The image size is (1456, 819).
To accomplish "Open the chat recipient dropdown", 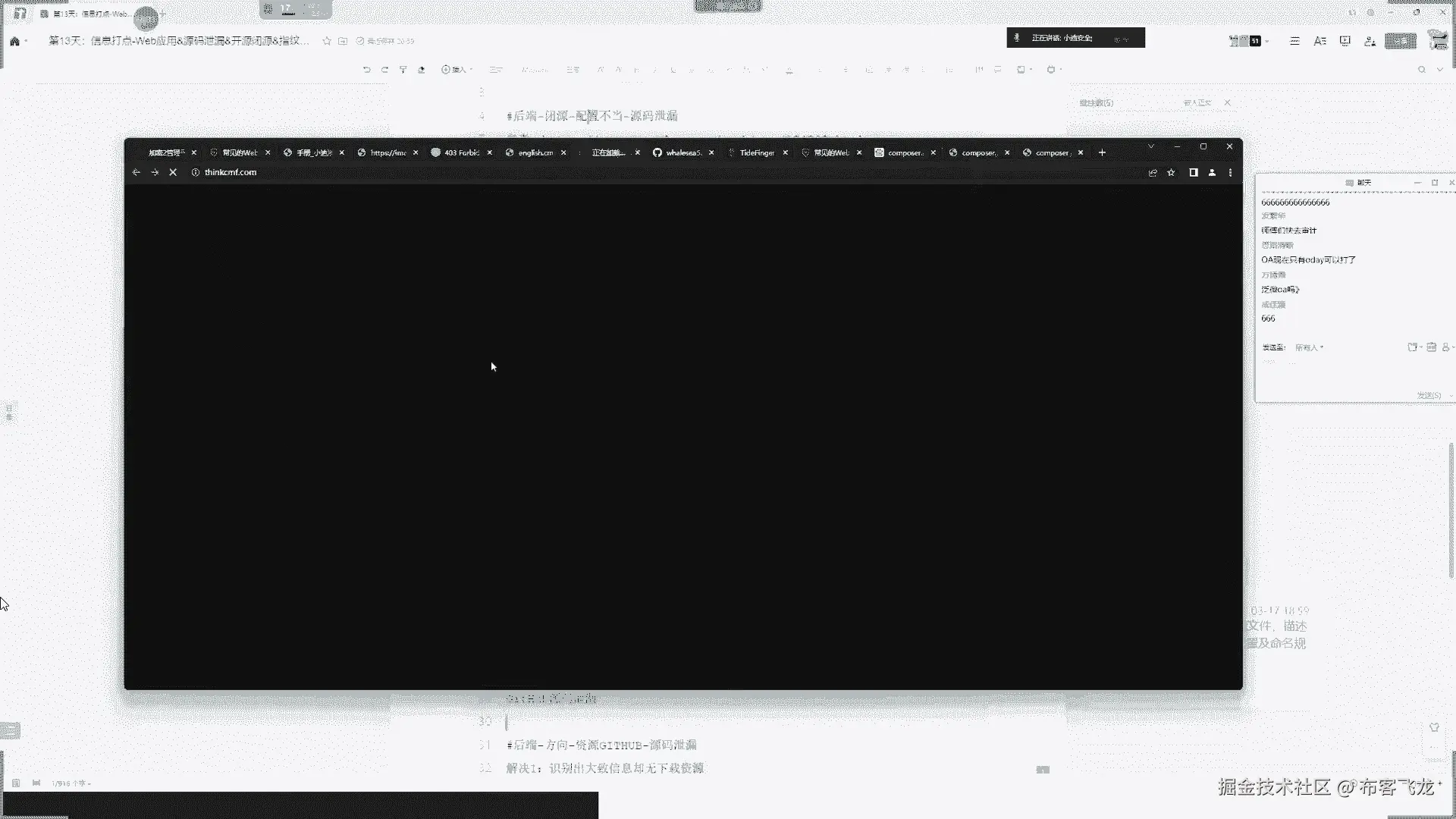I will click(1309, 347).
